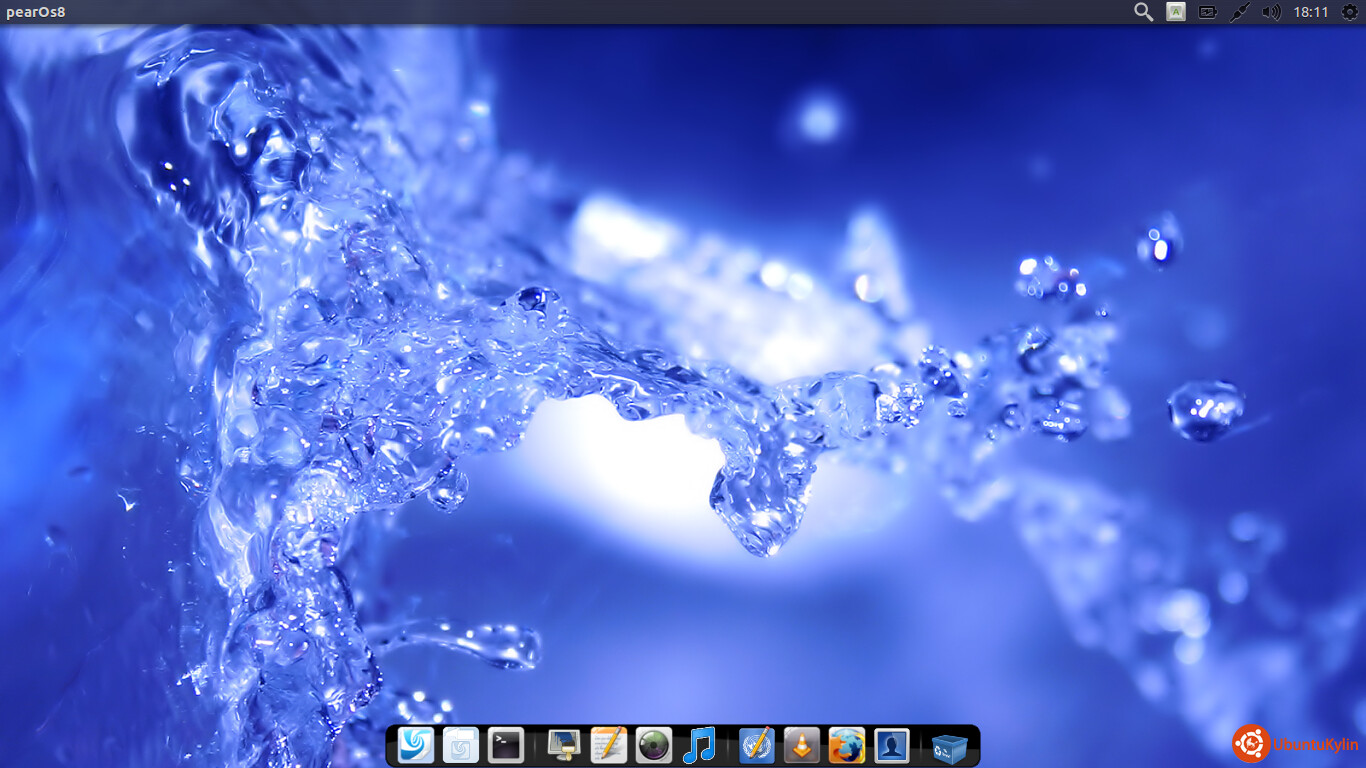Open the network connection menu
The height and width of the screenshot is (768, 1366).
click(x=1240, y=12)
